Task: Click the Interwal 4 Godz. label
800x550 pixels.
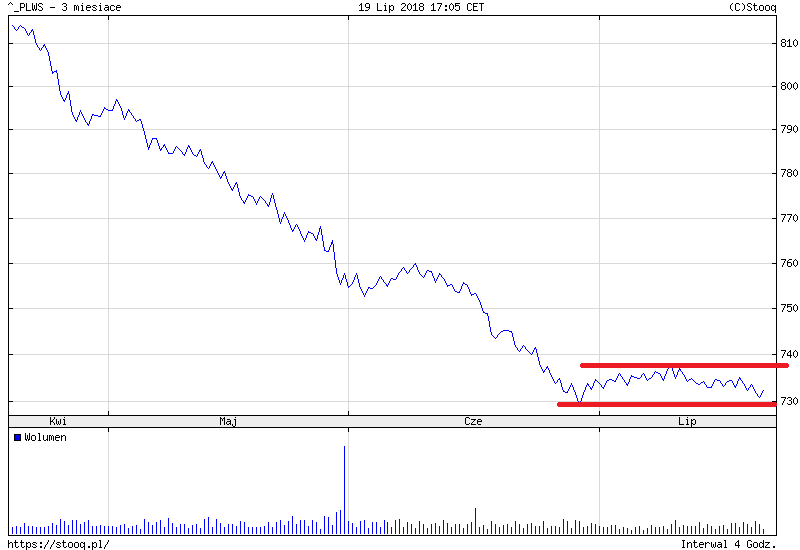Action: (x=728, y=544)
